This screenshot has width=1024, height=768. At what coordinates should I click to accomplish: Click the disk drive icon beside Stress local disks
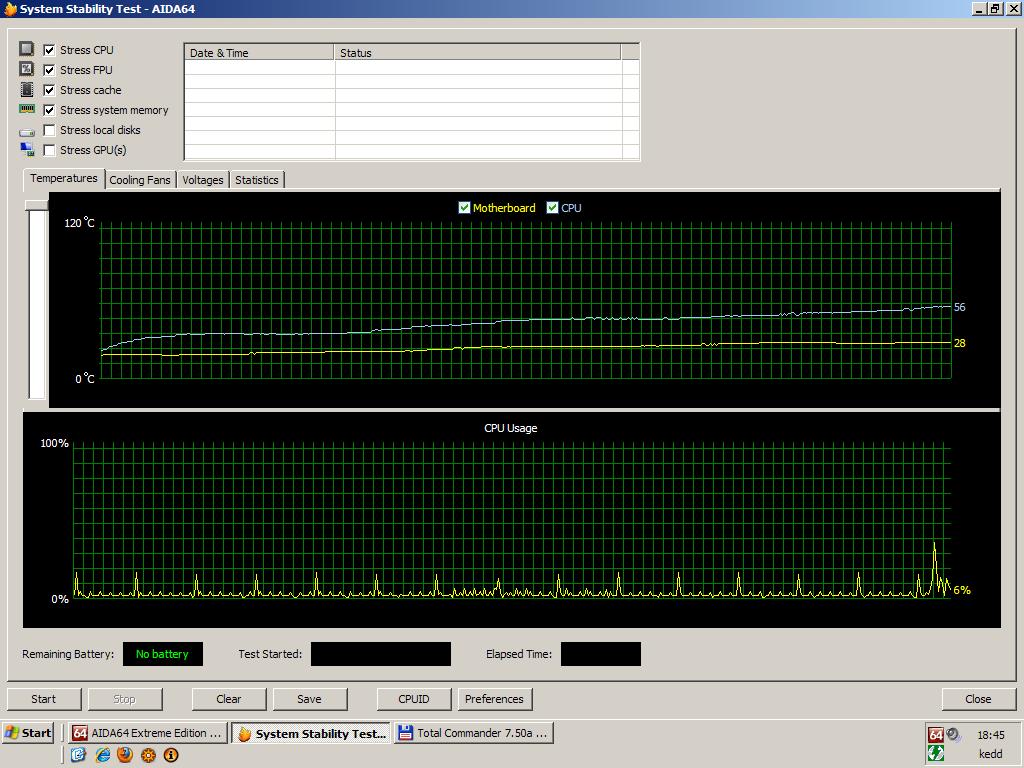coord(27,132)
